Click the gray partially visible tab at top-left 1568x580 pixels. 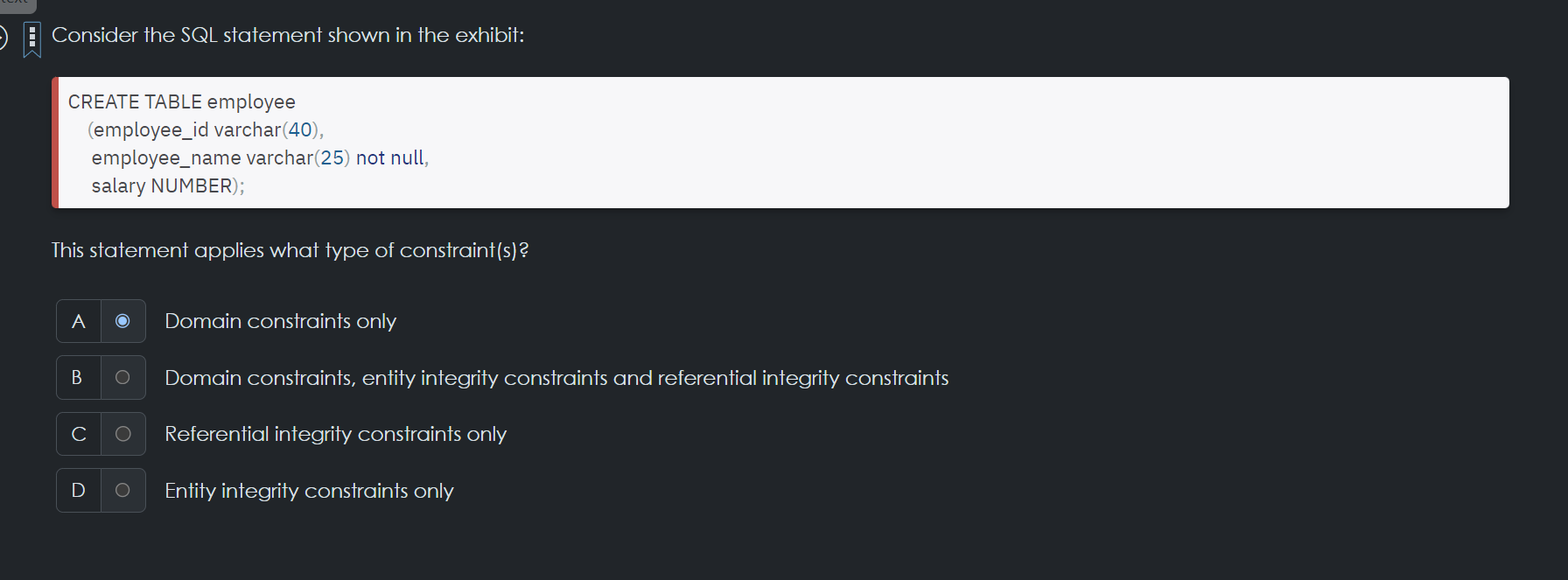pos(17,5)
